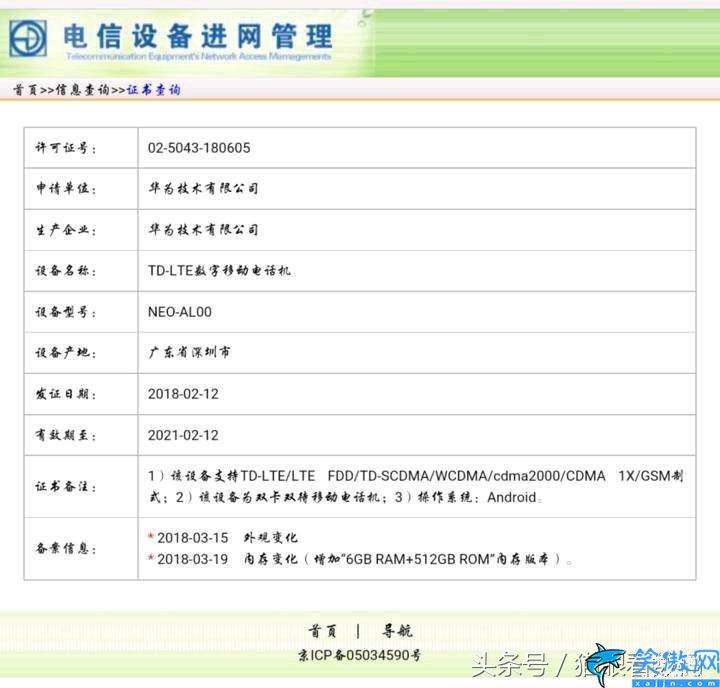The width and height of the screenshot is (720, 688).
Task: Click the 备案信息 label
Action: point(66,548)
